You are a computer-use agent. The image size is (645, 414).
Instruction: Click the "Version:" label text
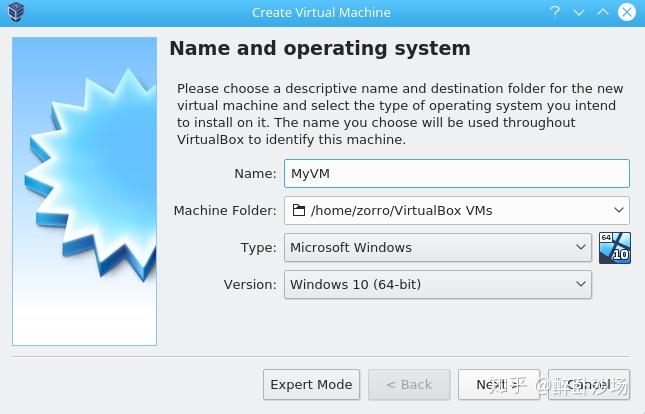(249, 284)
